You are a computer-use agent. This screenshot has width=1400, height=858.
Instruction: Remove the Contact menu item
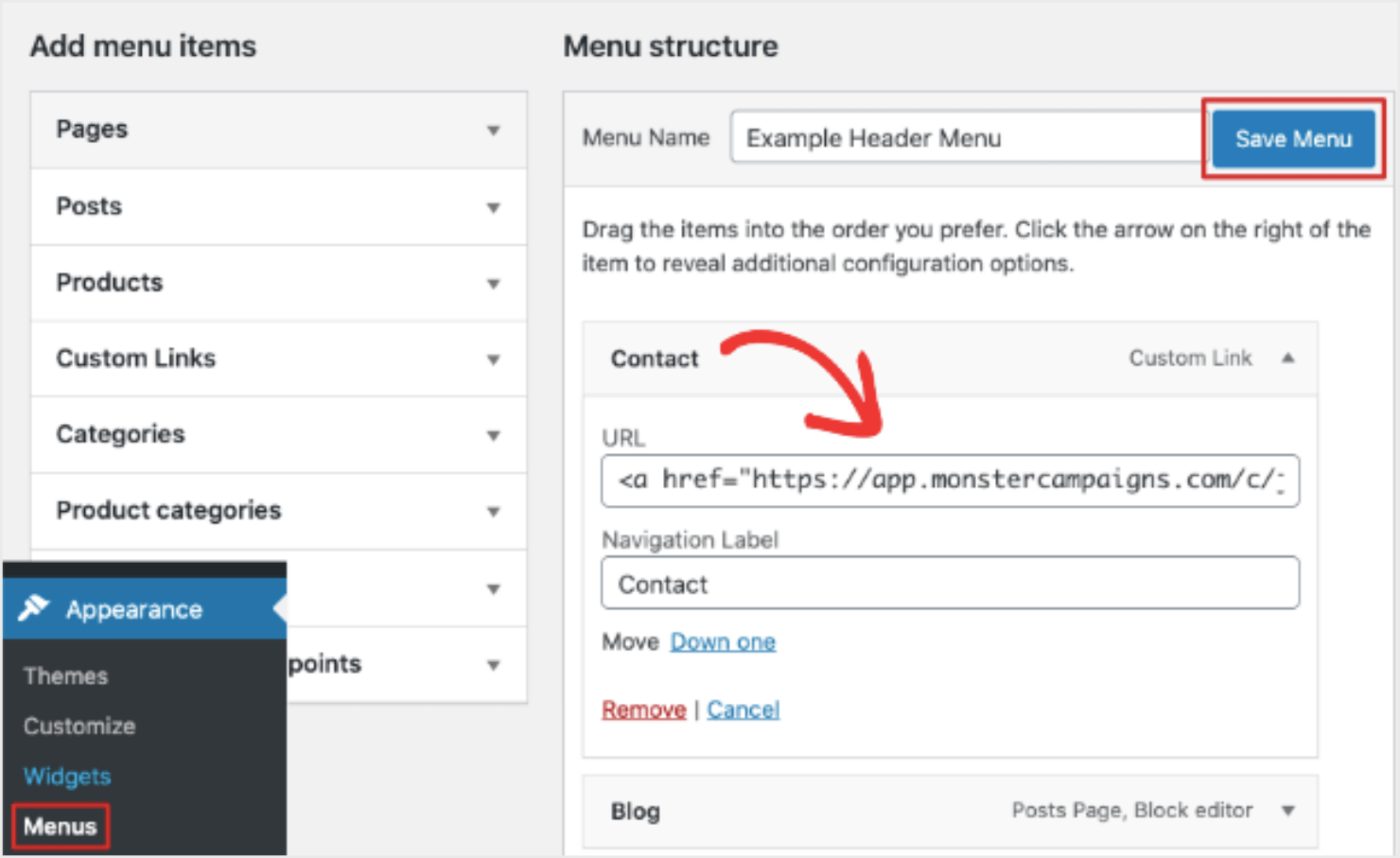643,709
